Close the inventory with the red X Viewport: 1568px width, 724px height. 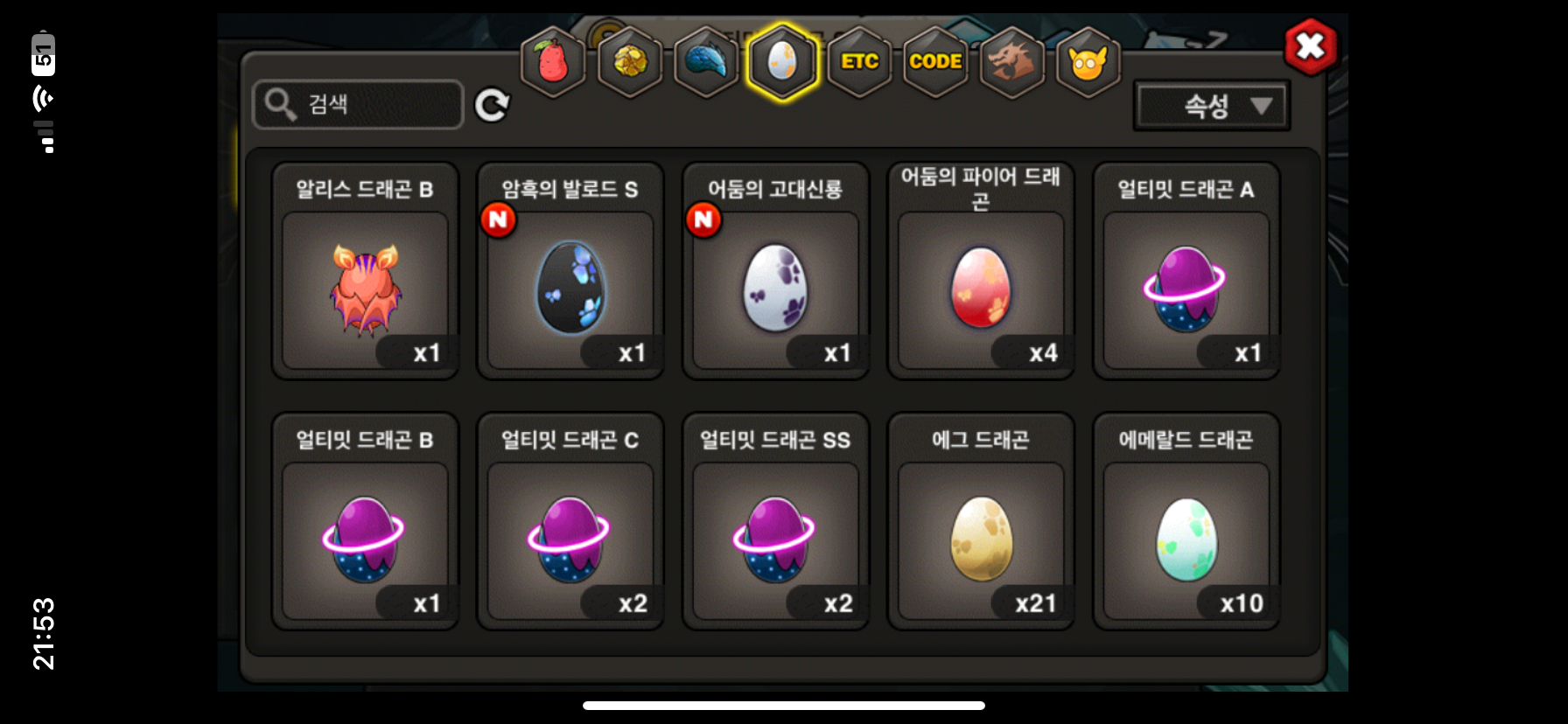coord(1310,46)
